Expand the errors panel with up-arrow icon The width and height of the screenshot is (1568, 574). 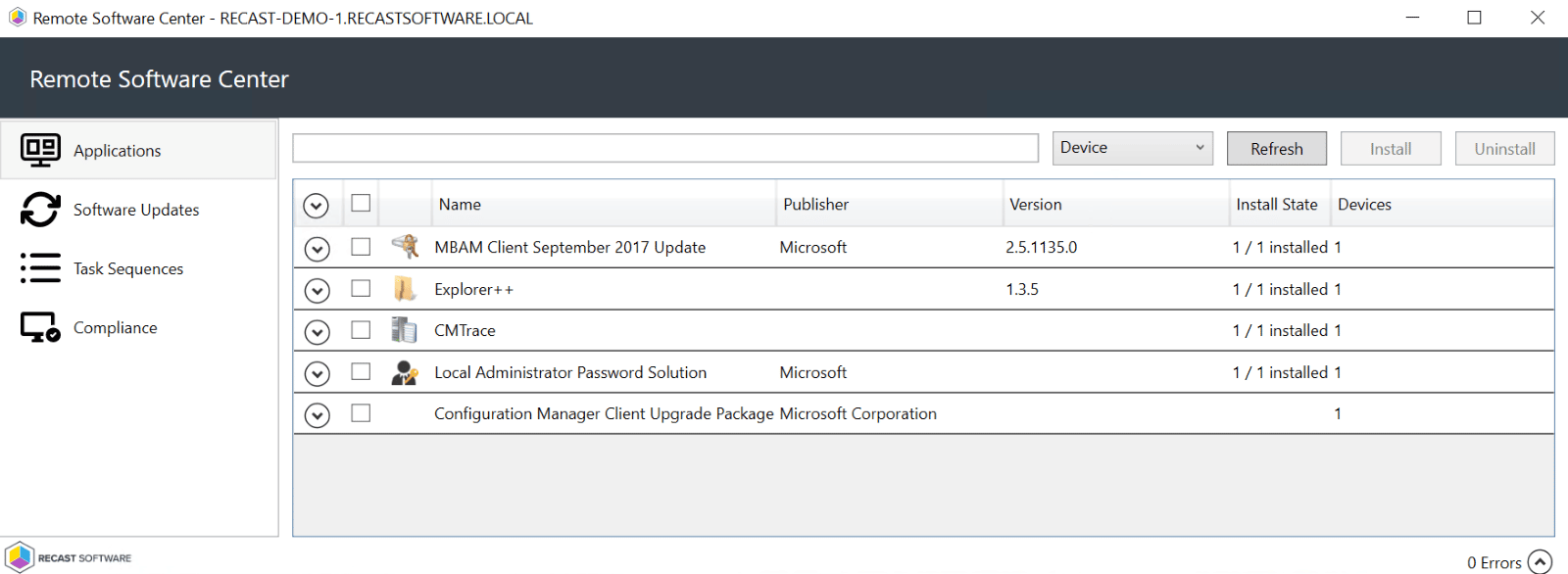(x=1541, y=562)
